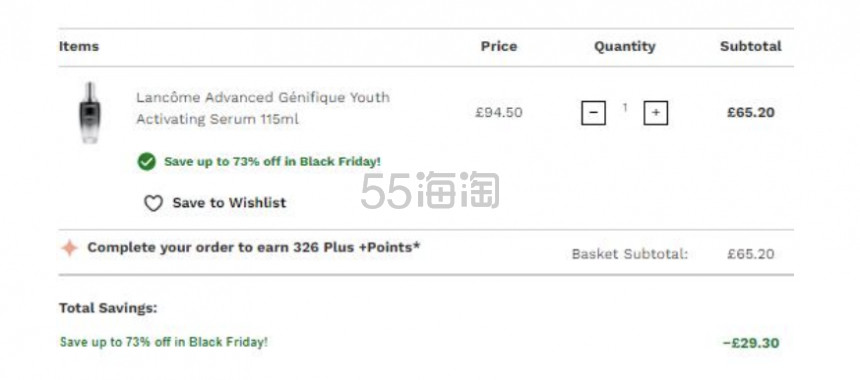Viewport: 860px width, 380px height.
Task: Click the Basket Subtotal label
Action: pos(630,254)
